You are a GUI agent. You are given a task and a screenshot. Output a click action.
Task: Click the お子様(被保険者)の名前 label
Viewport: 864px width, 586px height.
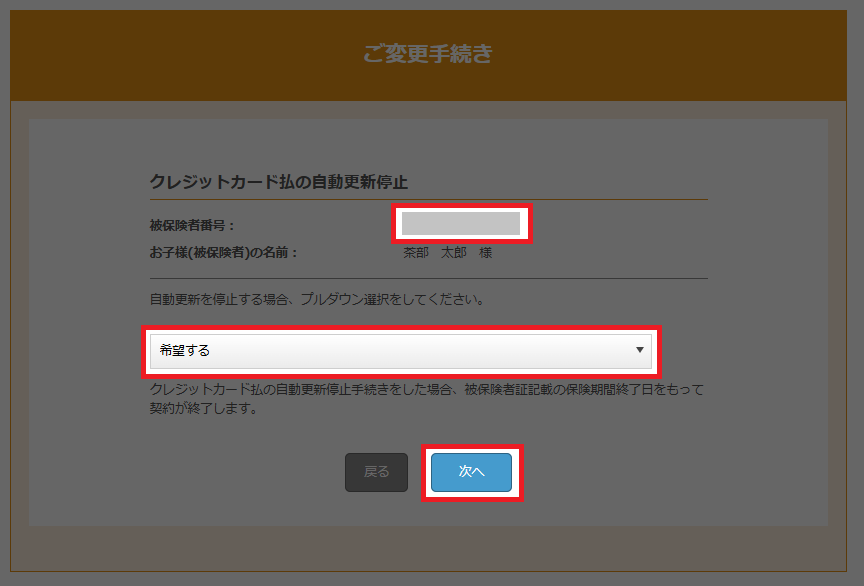pyautogui.click(x=223, y=253)
